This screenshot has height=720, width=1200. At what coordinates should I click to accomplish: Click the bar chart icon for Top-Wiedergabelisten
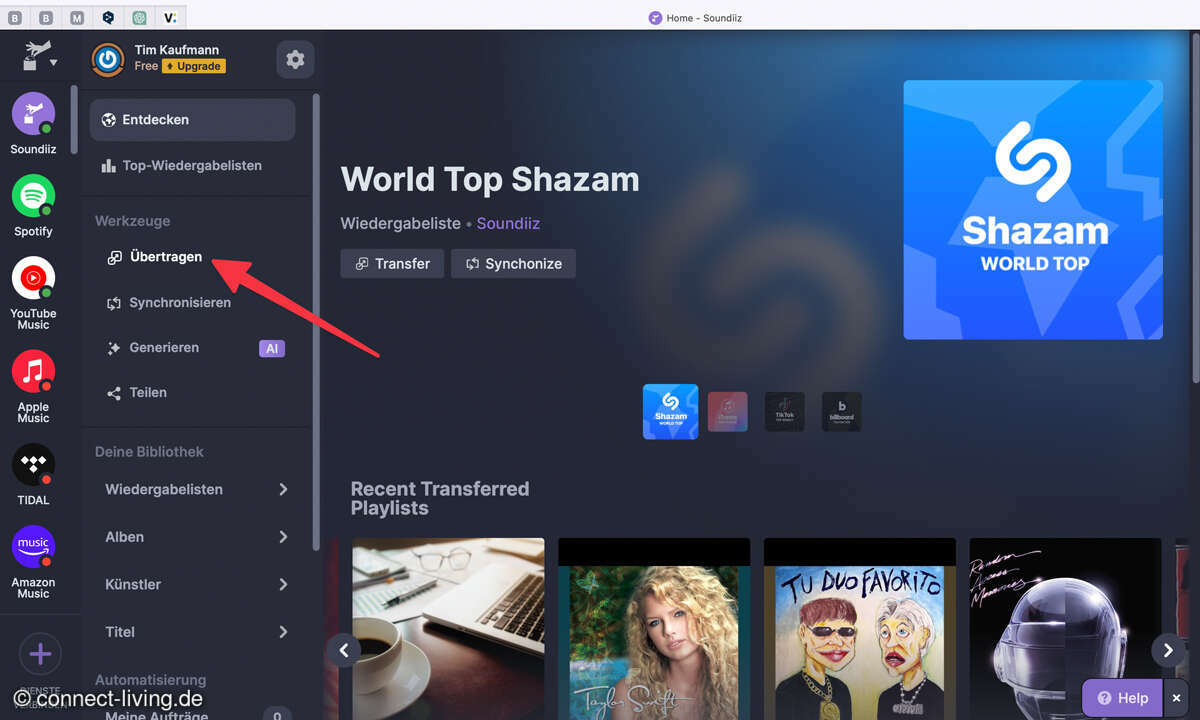coord(109,166)
